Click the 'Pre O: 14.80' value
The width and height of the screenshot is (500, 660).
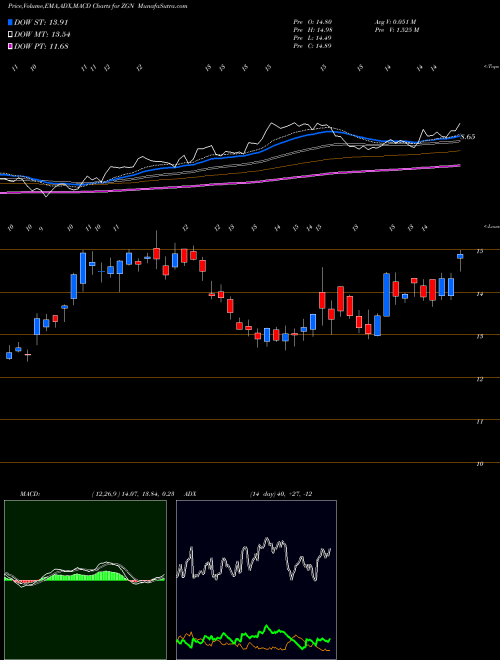point(313,22)
